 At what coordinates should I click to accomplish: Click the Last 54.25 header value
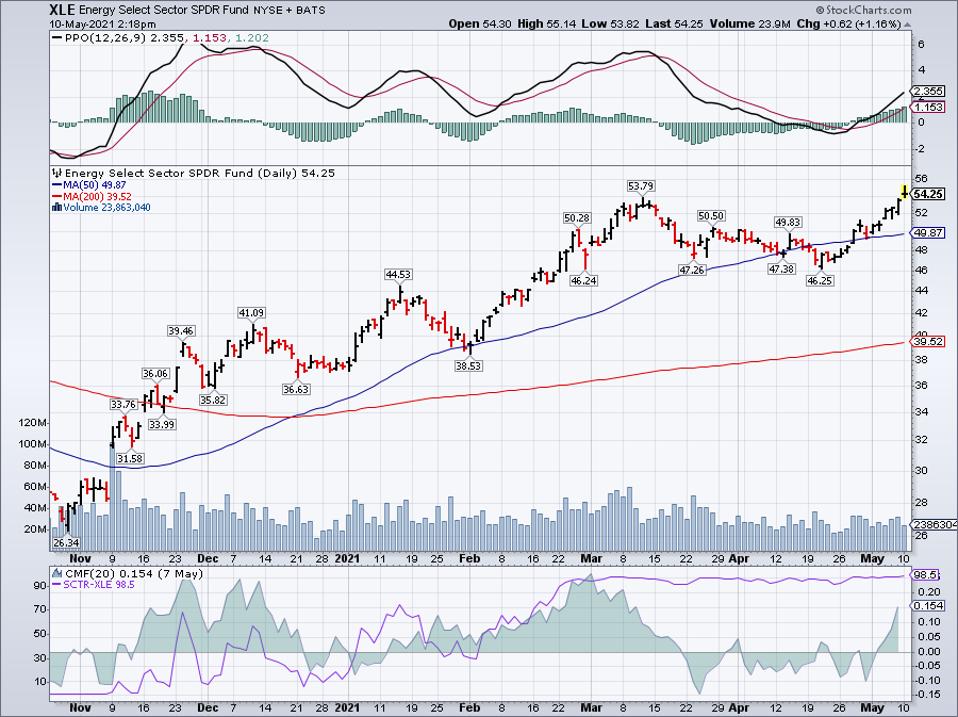(x=673, y=24)
